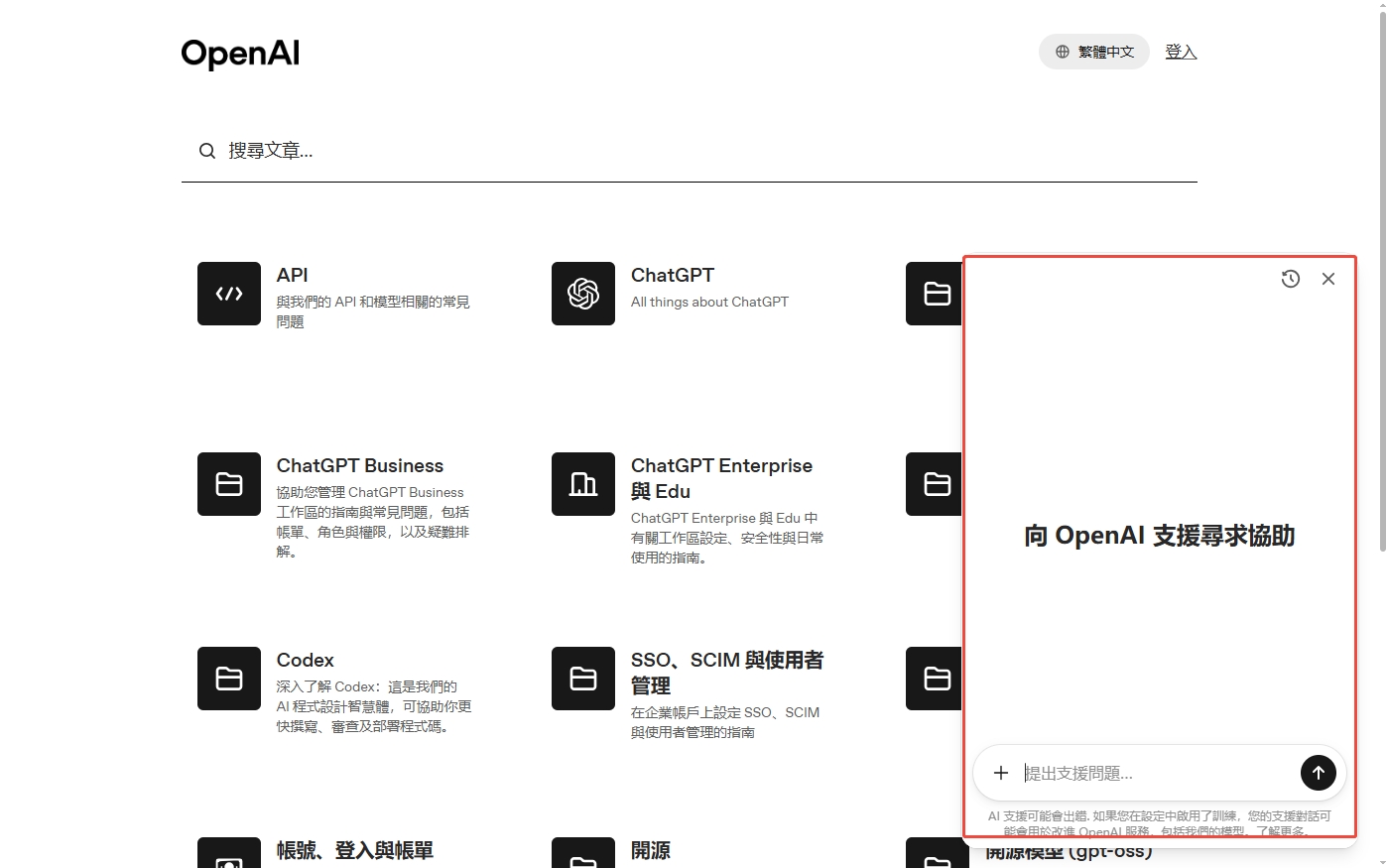Open ChatGPT Enterprise 與 Edu title

[x=721, y=478]
